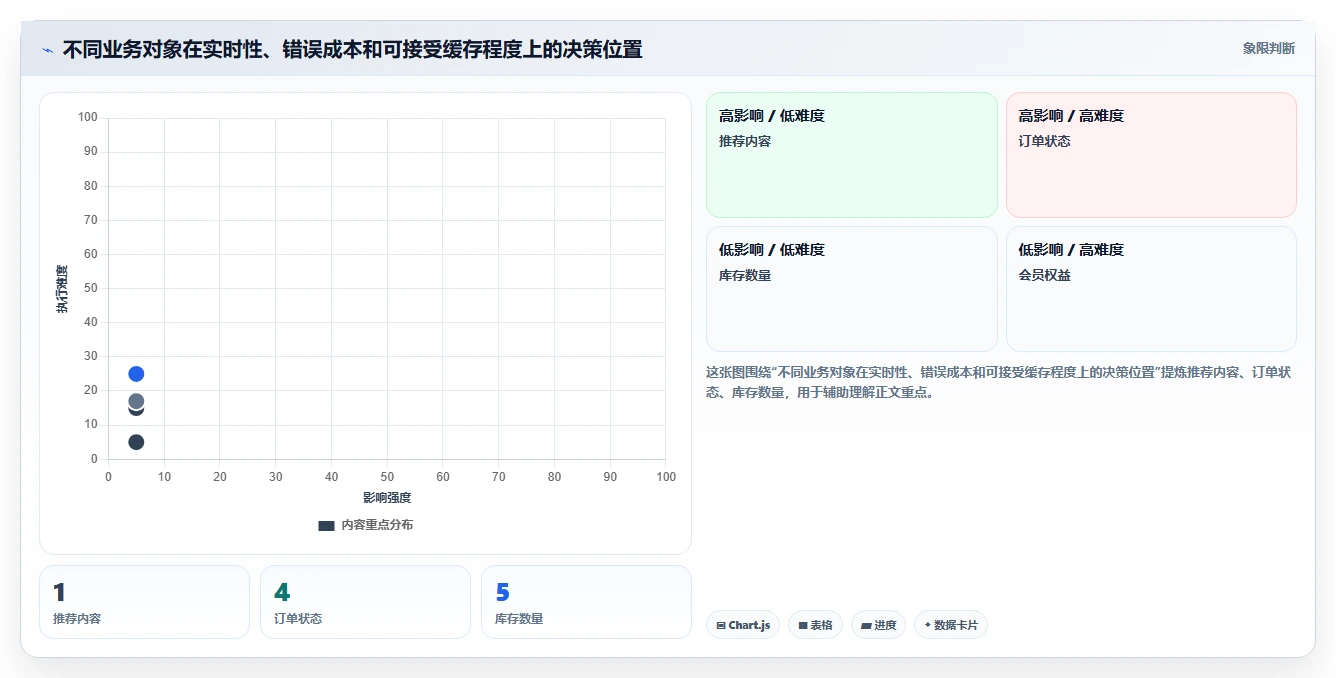The image size is (1336, 678).
Task: Click the 90 tick on the horizontal axis
Action: (x=610, y=477)
